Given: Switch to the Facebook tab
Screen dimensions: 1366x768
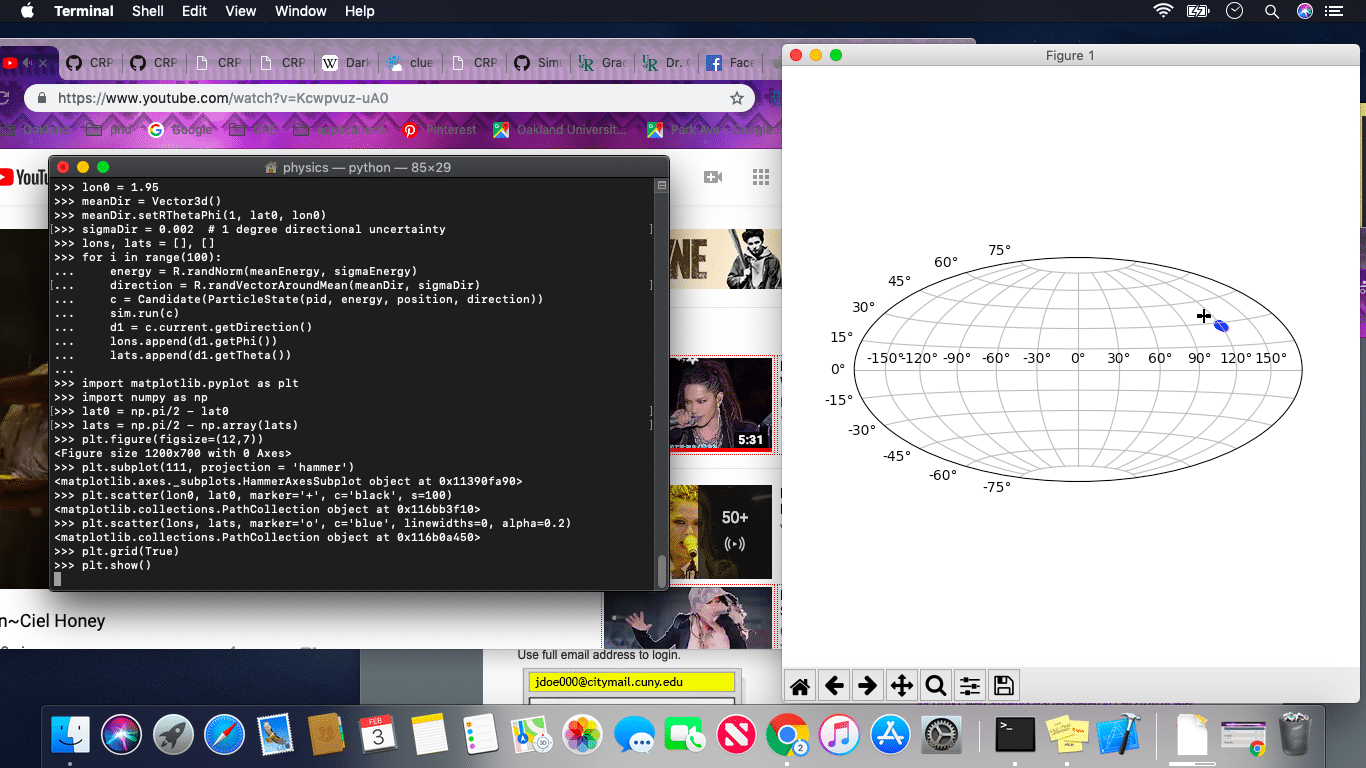Looking at the screenshot, I should click(x=730, y=62).
